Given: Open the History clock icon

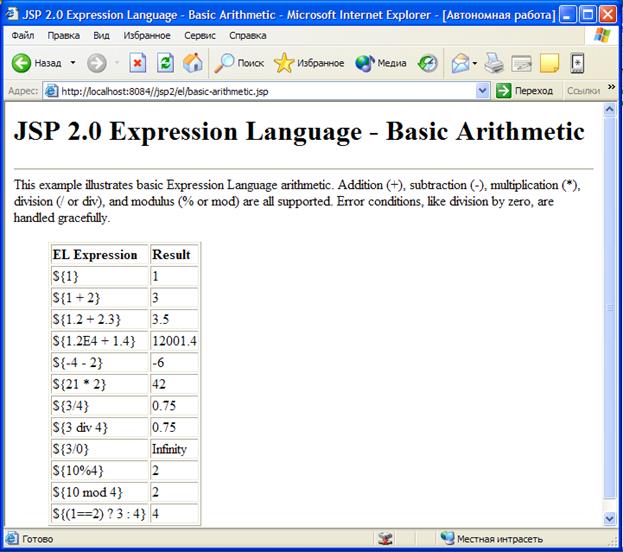Looking at the screenshot, I should 427,63.
